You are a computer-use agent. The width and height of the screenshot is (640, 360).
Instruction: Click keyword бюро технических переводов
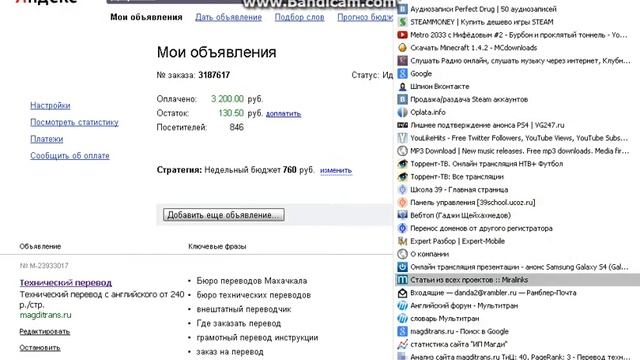(x=253, y=295)
